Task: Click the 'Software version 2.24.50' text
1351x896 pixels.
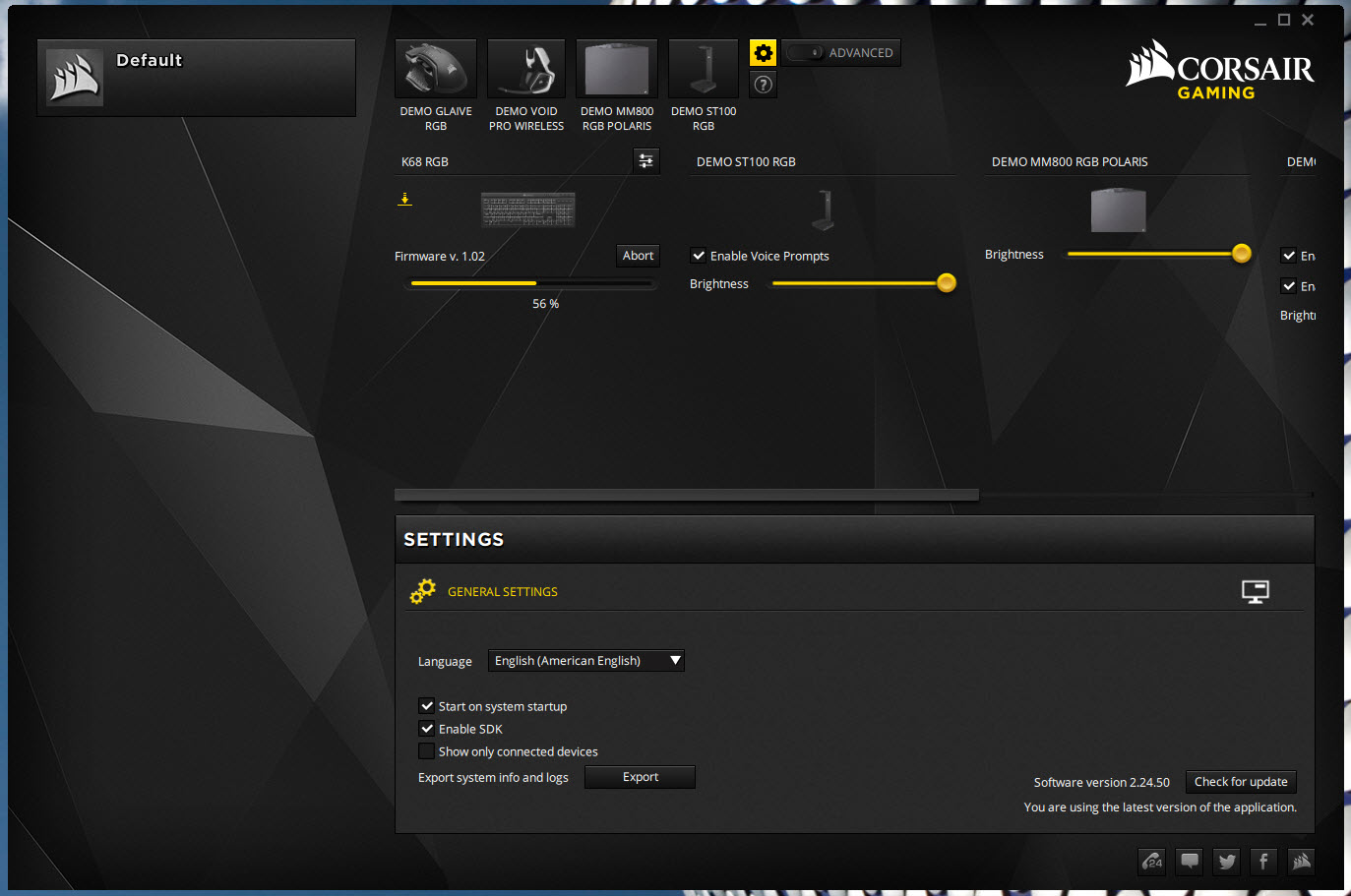Action: [1102, 783]
